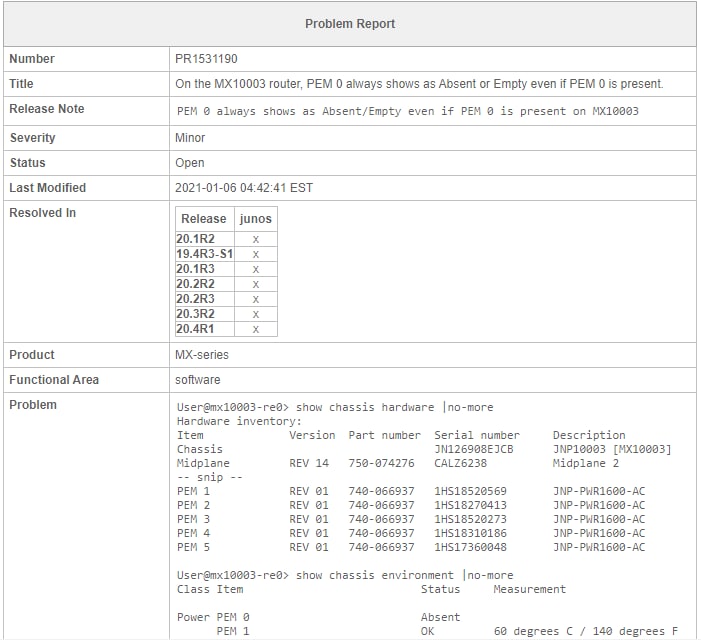Image resolution: width=701 pixels, height=640 pixels.
Task: Select the Minor severity value
Action: point(190,138)
